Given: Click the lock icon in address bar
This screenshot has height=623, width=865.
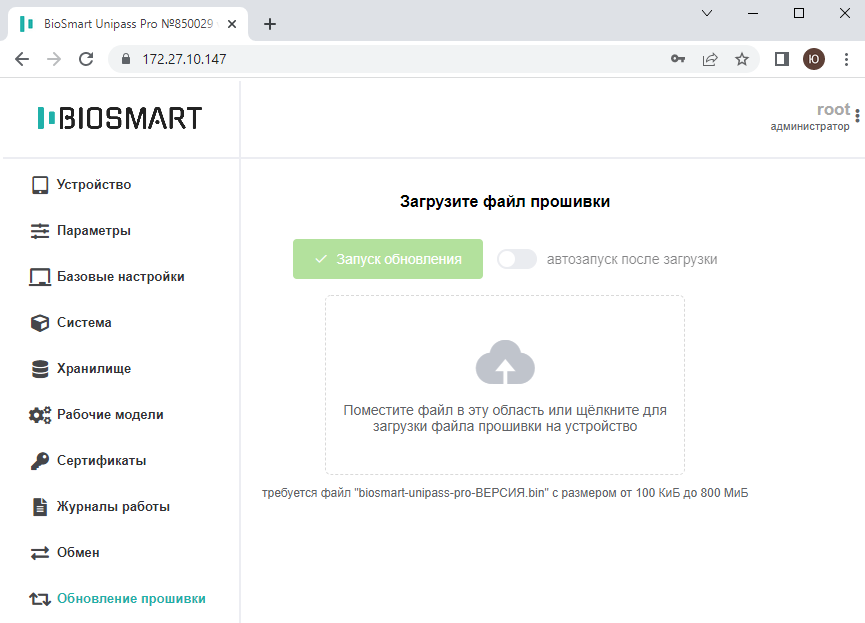Looking at the screenshot, I should [126, 59].
